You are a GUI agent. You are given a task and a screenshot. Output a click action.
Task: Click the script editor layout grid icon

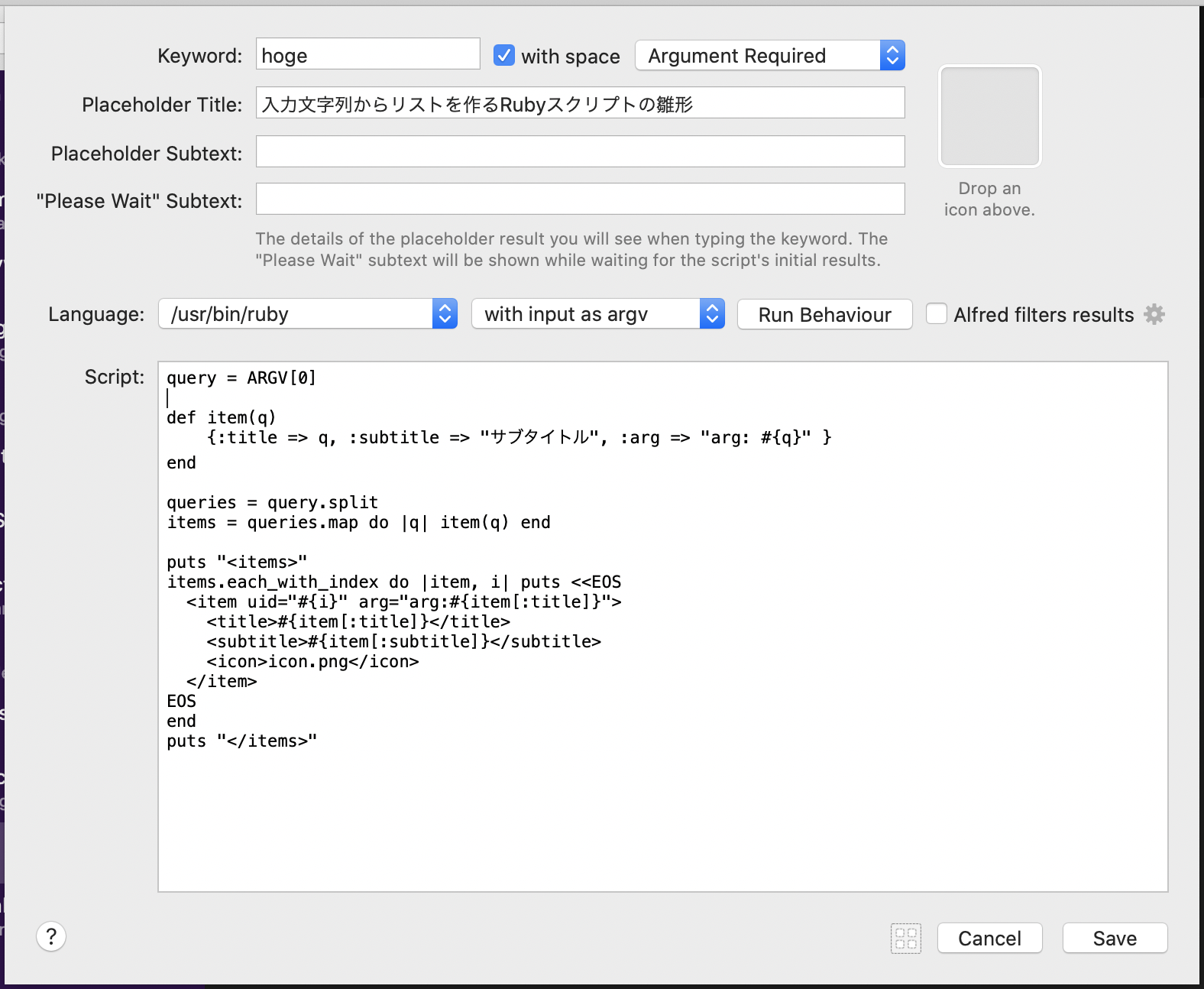point(906,938)
